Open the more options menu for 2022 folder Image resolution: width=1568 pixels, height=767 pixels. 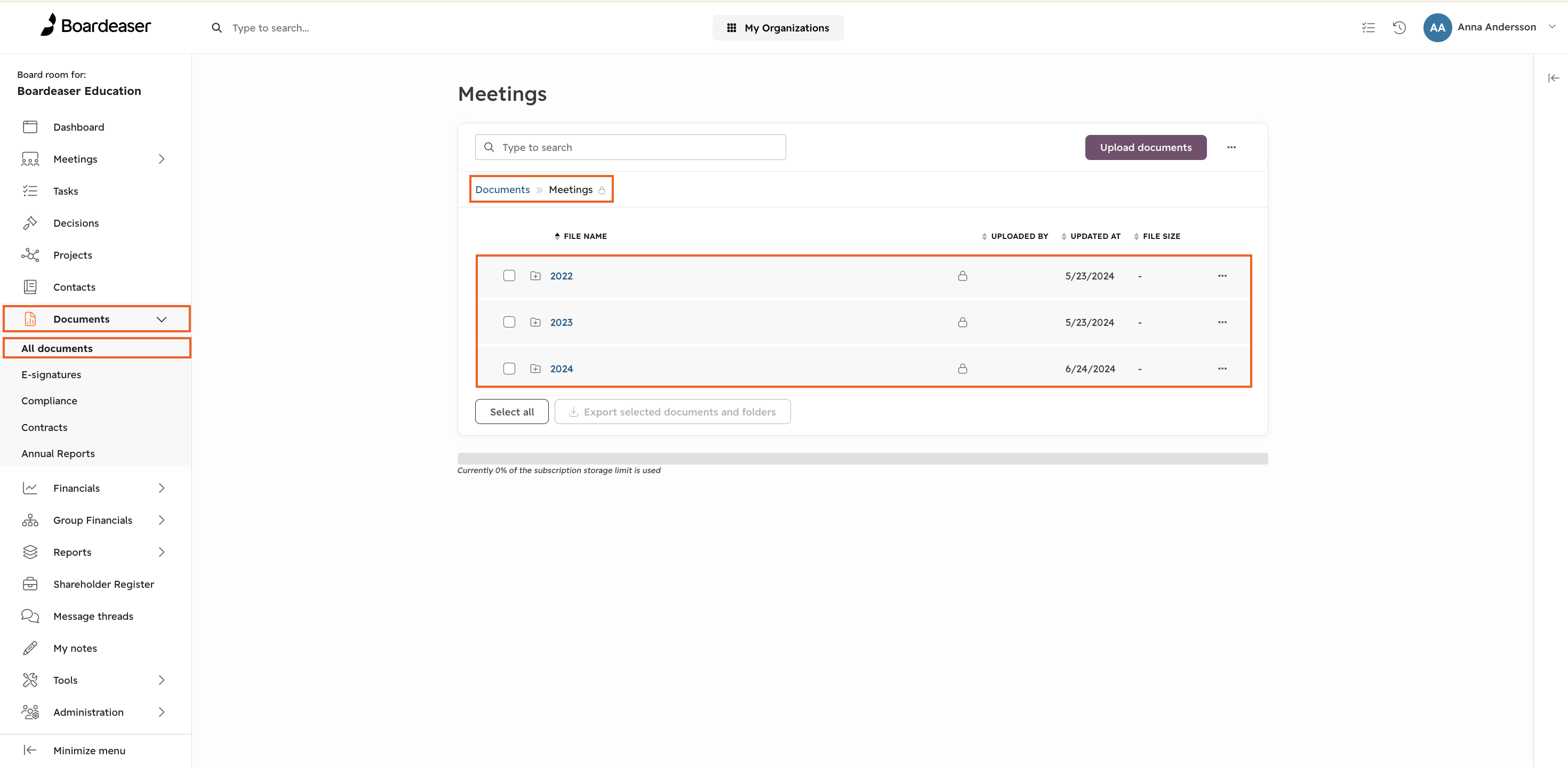point(1222,276)
